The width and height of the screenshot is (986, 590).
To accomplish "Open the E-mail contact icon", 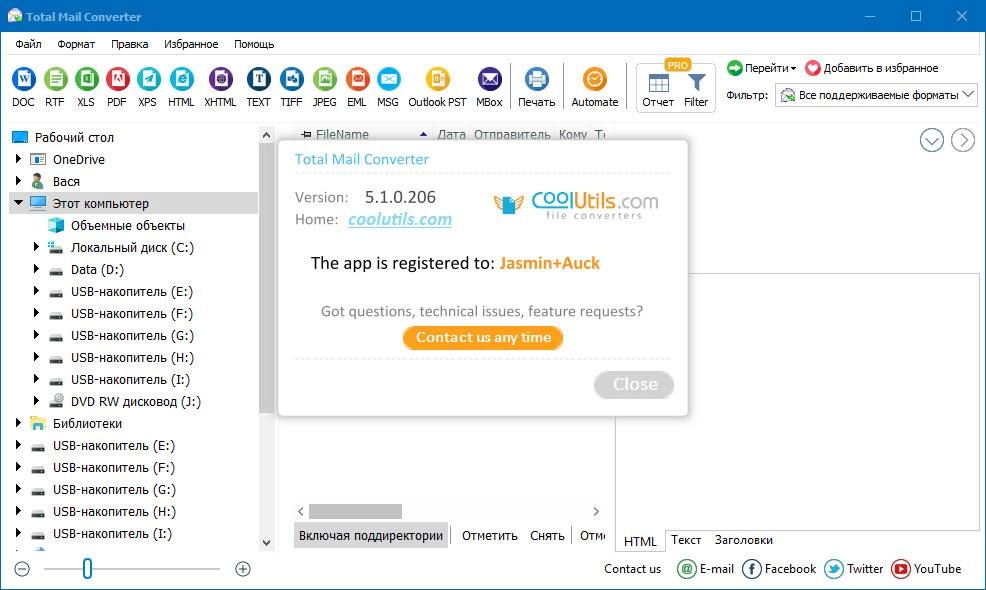I will pos(686,569).
